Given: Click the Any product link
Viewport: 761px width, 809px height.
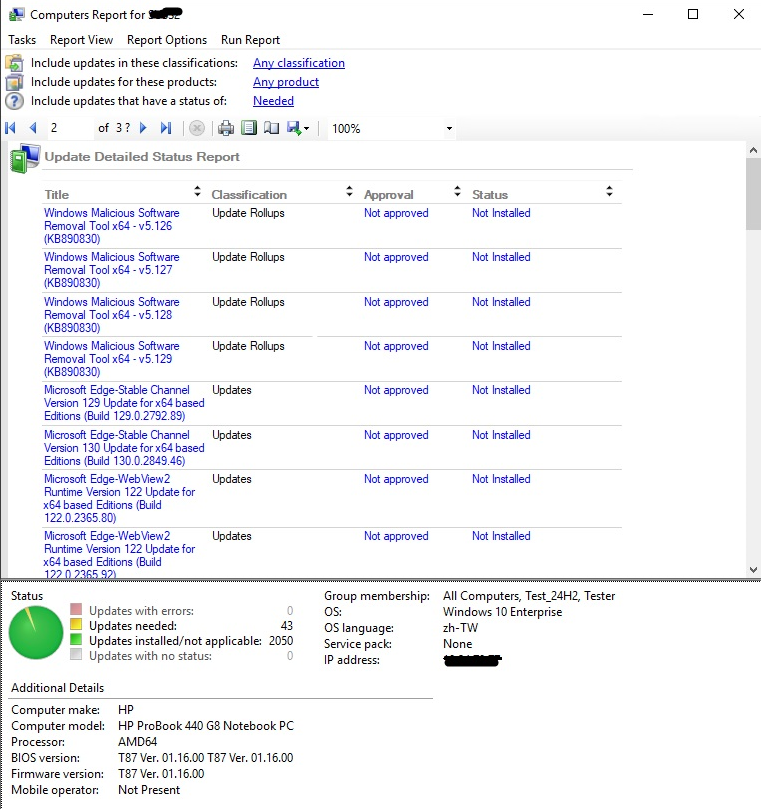Looking at the screenshot, I should (x=286, y=82).
